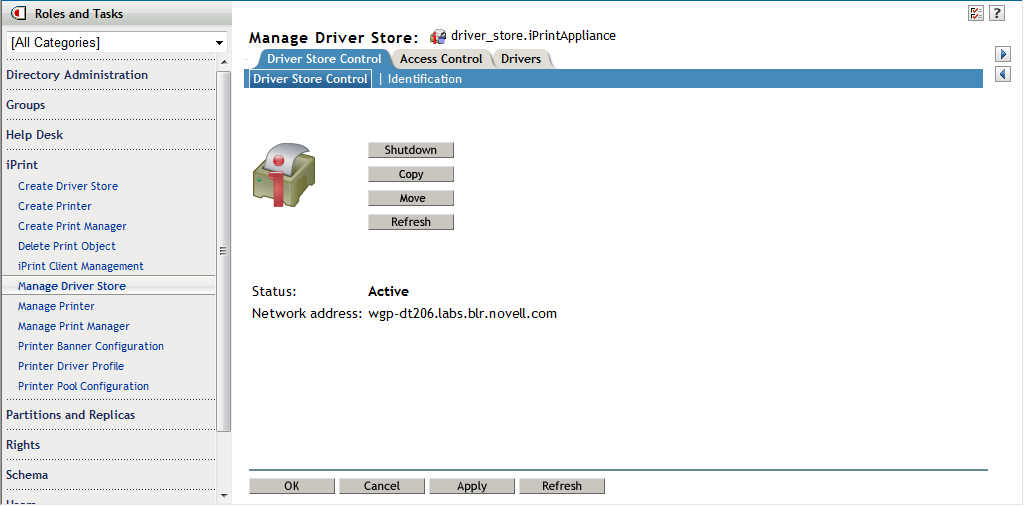Collapse the iPrint role
Viewport: 1024px width, 506px height.
point(22,165)
